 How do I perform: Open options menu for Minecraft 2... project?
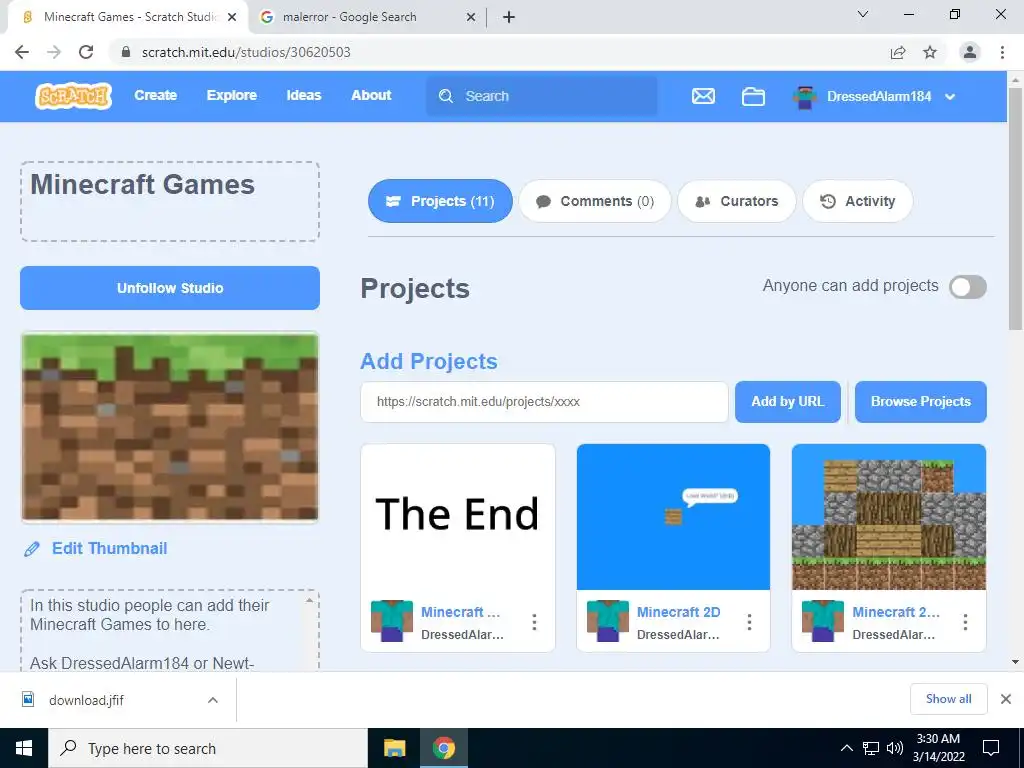[965, 622]
